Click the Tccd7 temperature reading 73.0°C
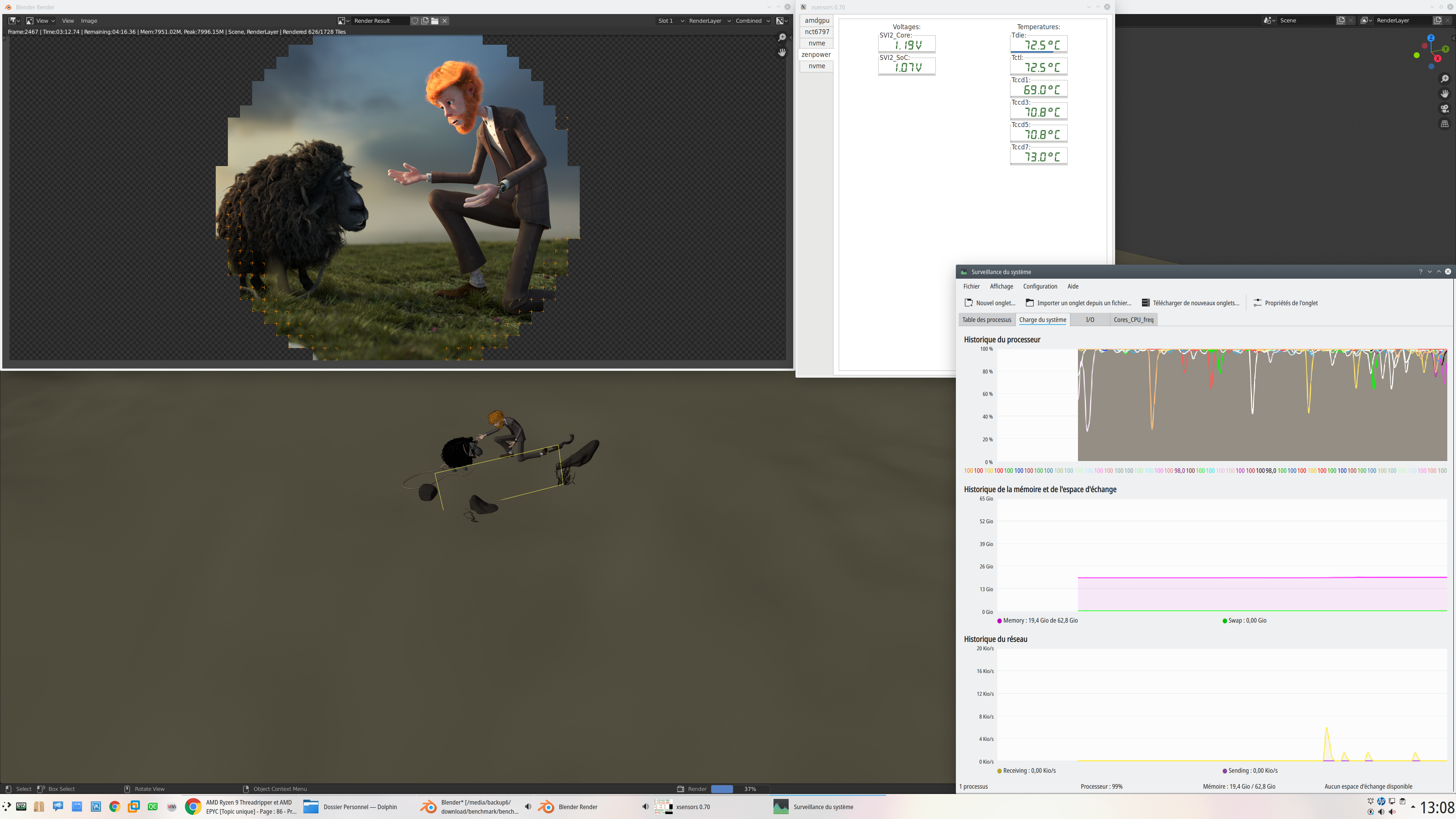 click(x=1039, y=157)
